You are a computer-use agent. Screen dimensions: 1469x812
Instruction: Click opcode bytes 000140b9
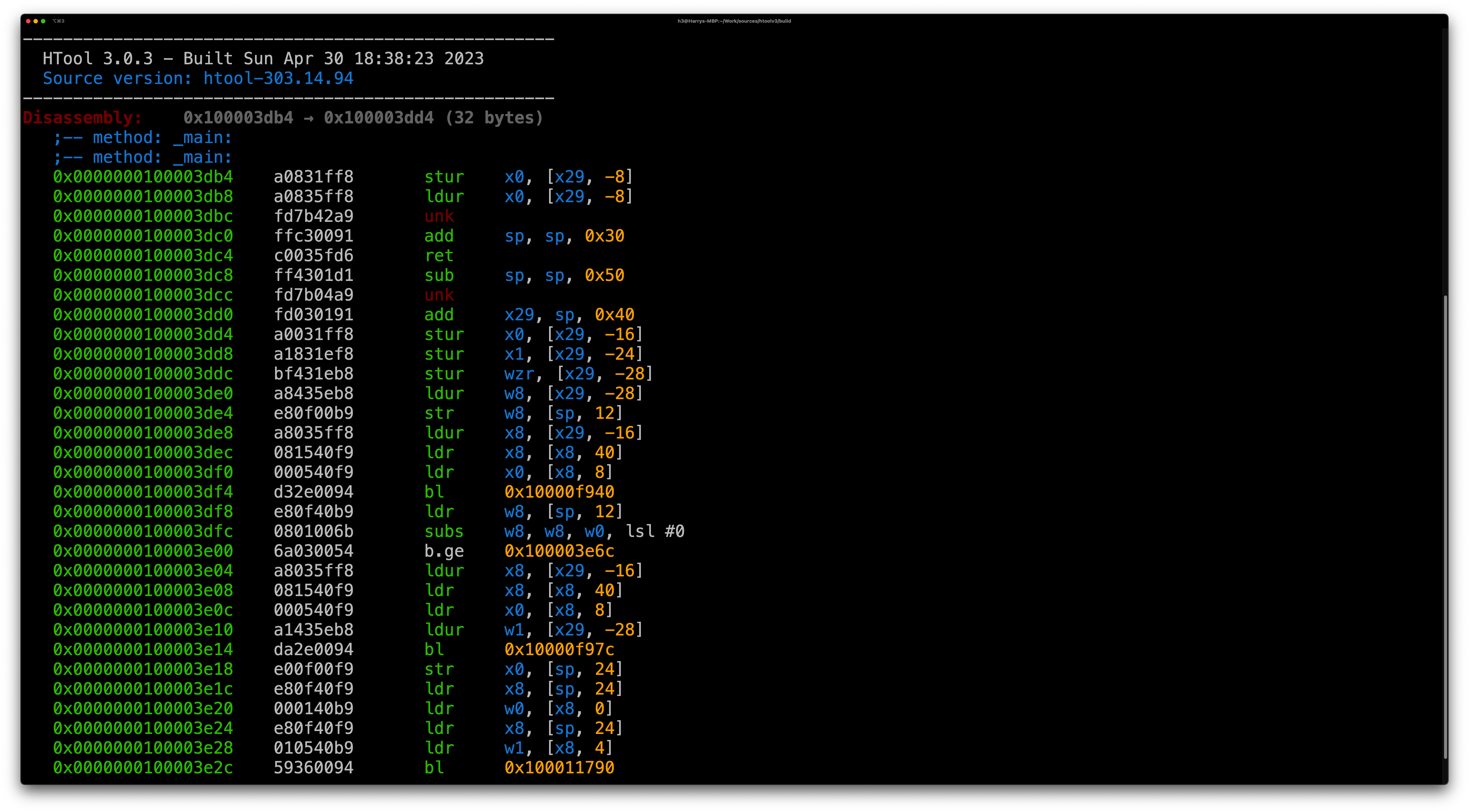tap(314, 708)
